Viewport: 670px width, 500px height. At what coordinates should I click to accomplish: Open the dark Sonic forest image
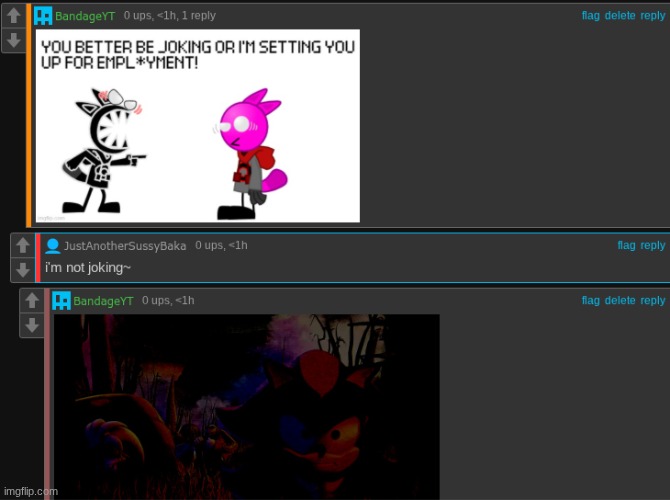pyautogui.click(x=247, y=407)
